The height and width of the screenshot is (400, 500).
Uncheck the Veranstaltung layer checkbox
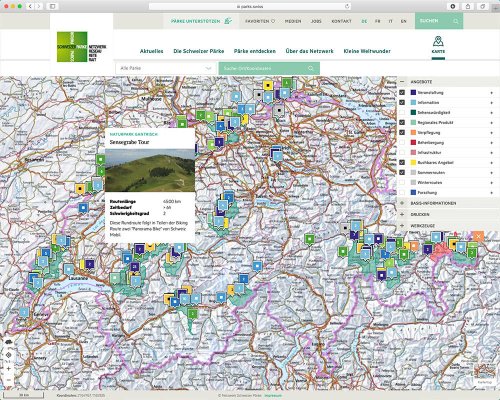[402, 92]
